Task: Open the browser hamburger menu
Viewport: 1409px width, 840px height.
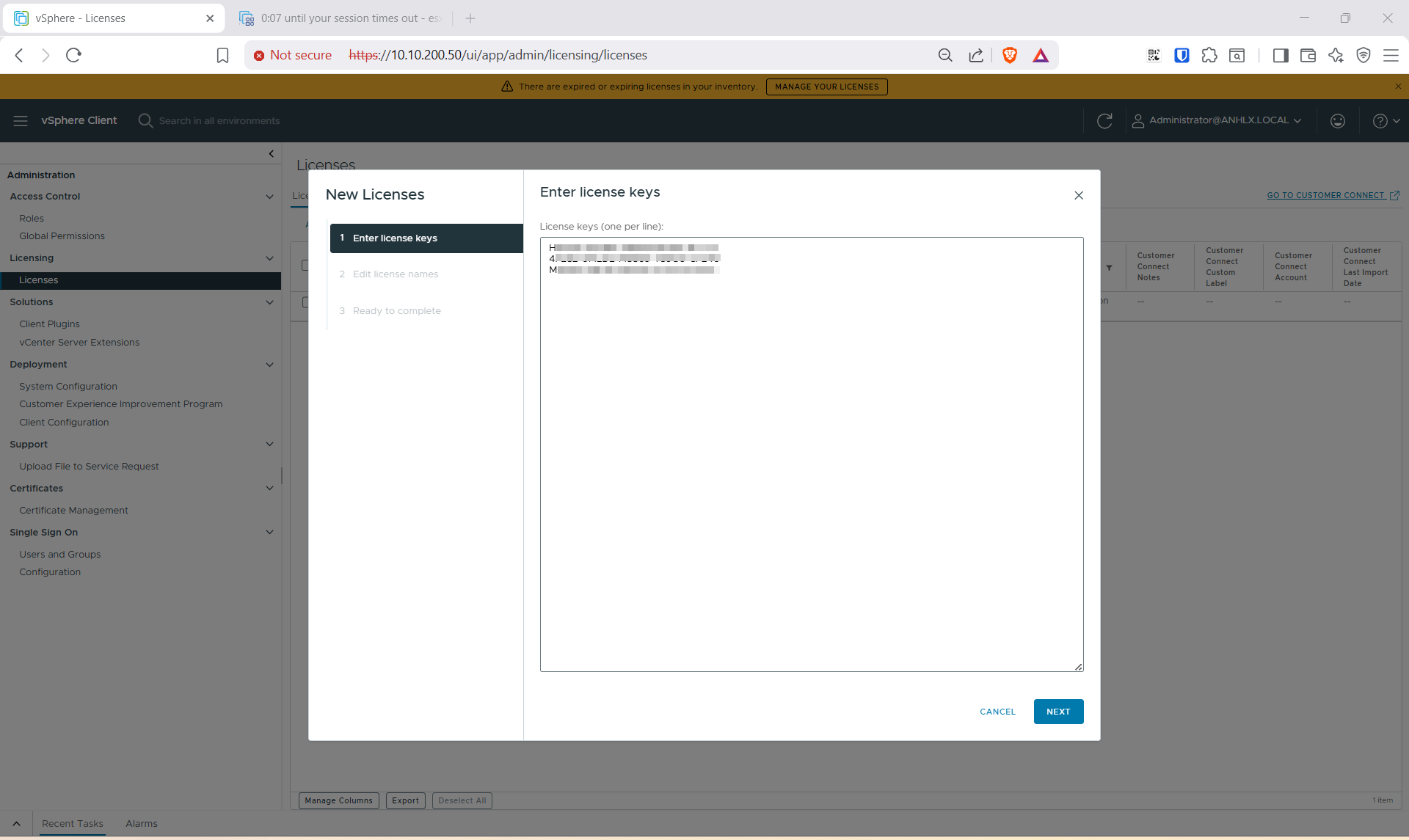Action: (x=1391, y=55)
